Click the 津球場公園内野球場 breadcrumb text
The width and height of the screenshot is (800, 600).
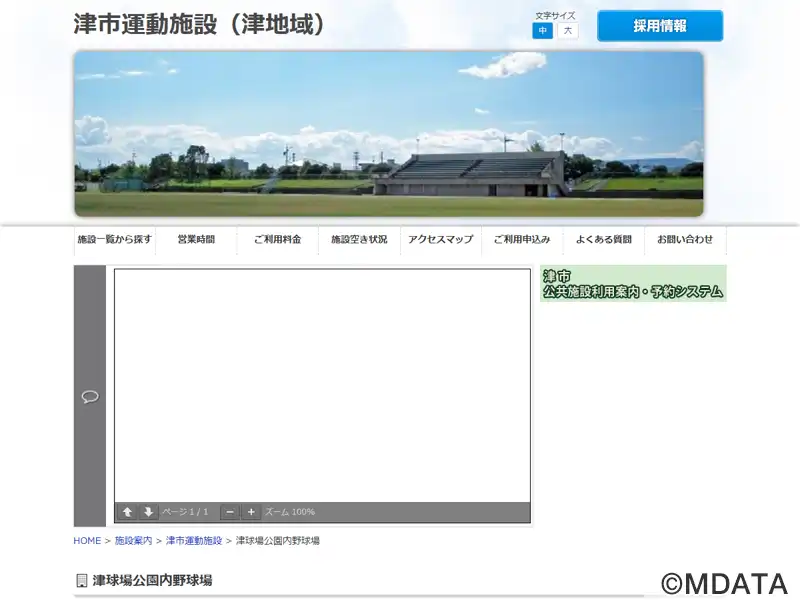(x=278, y=541)
